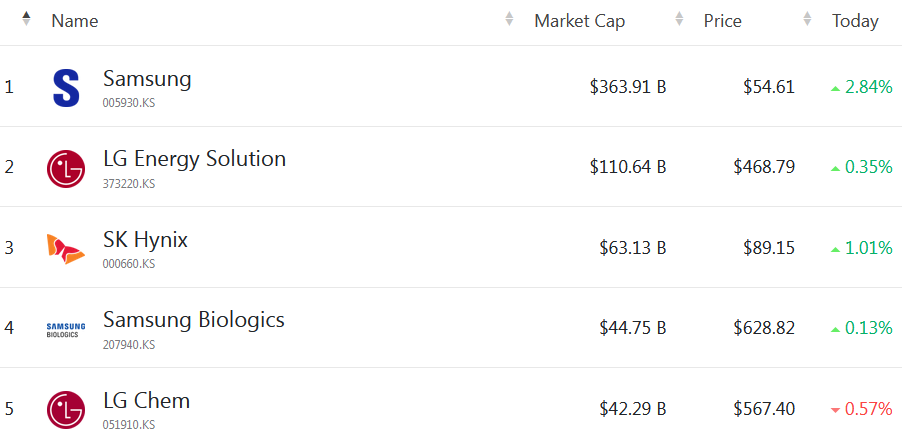Click the Samsung logo icon
This screenshot has height=444, width=902.
pyautogui.click(x=66, y=87)
